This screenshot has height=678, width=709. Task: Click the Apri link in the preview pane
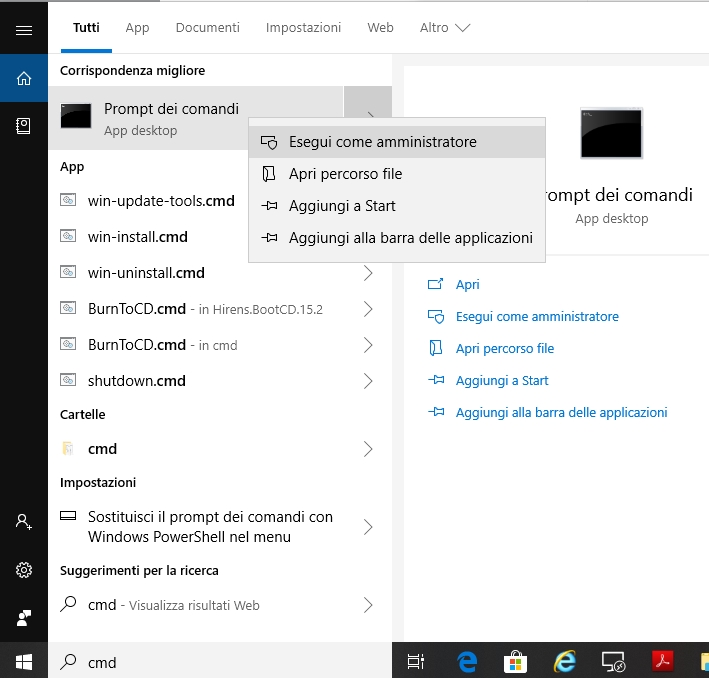[467, 284]
